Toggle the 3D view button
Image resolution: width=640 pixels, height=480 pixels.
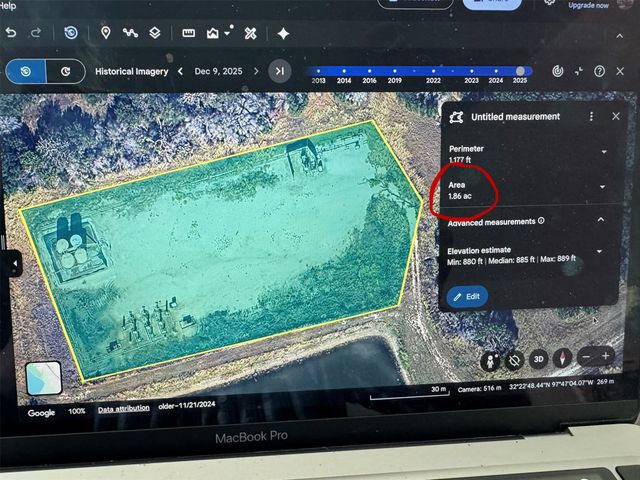pyautogui.click(x=538, y=359)
